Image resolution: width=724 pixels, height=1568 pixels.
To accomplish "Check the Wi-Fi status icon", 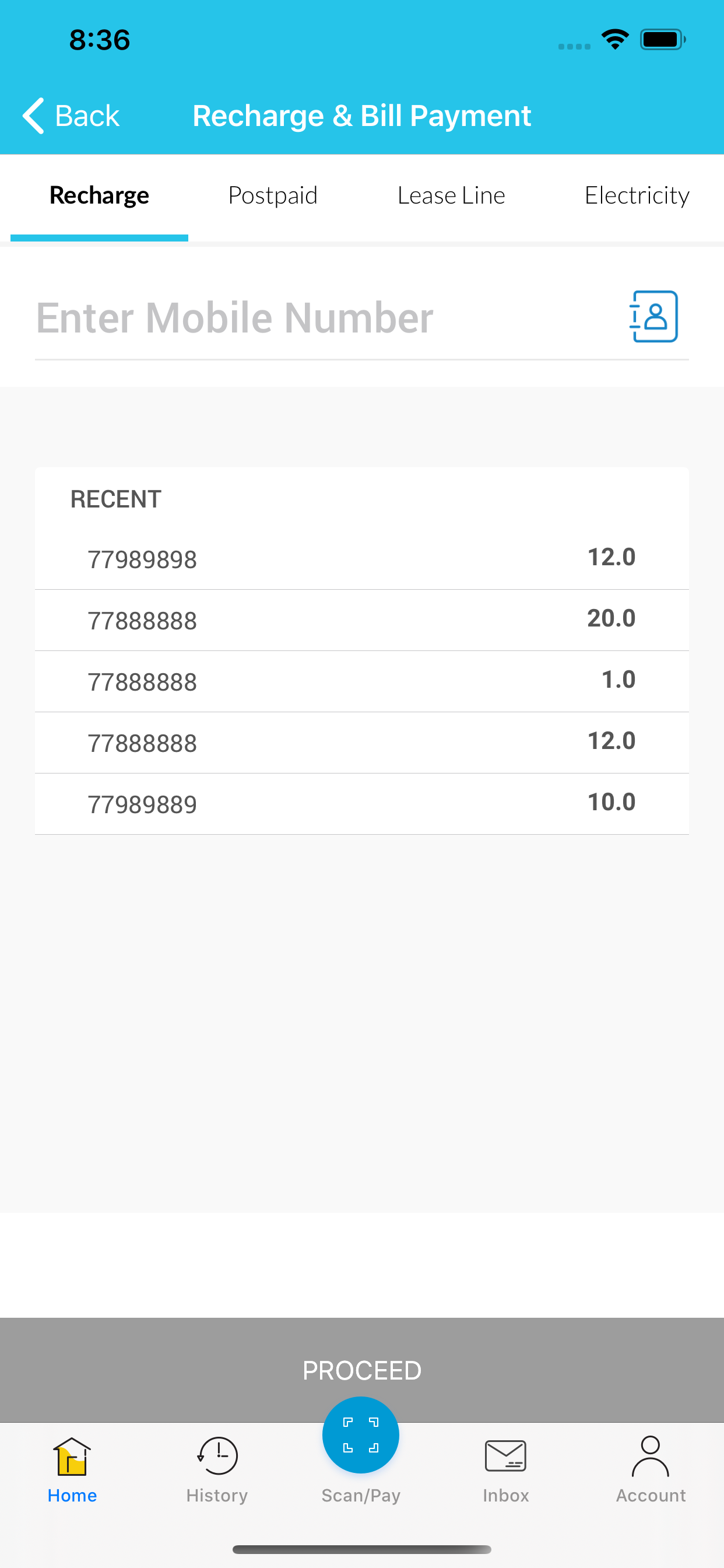I will [x=615, y=40].
